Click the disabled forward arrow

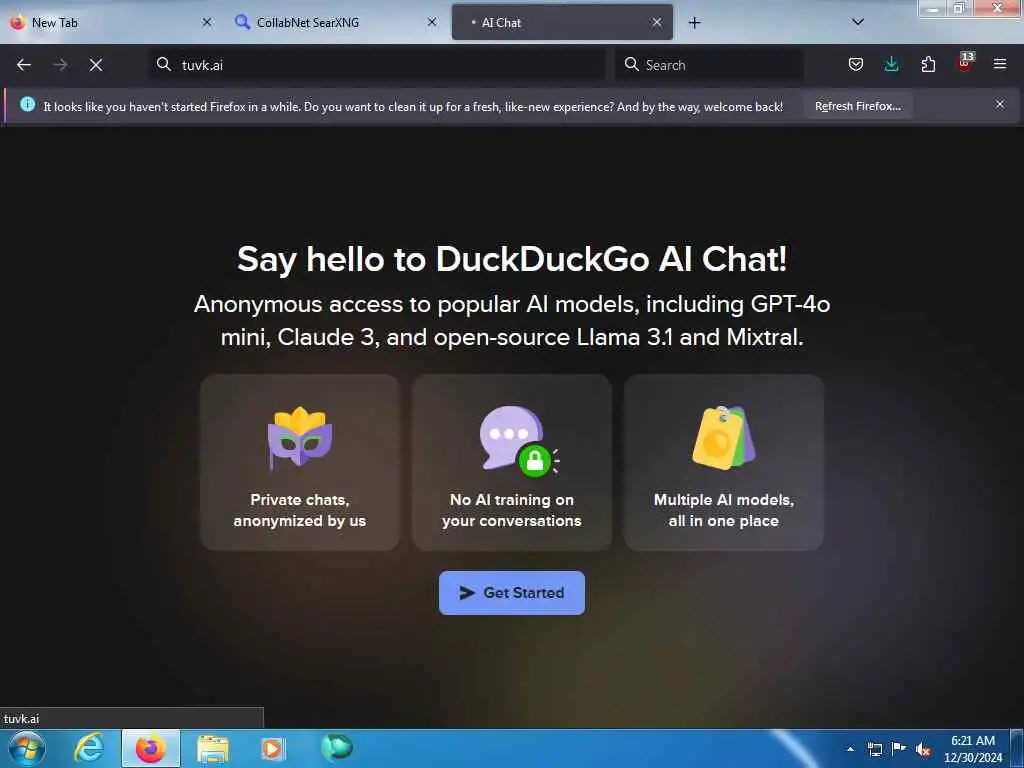click(60, 65)
